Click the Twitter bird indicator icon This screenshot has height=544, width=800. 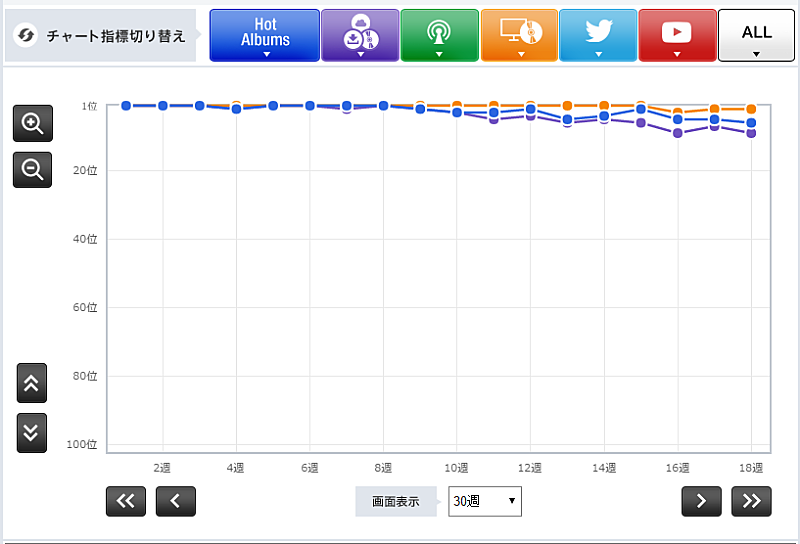[x=597, y=35]
